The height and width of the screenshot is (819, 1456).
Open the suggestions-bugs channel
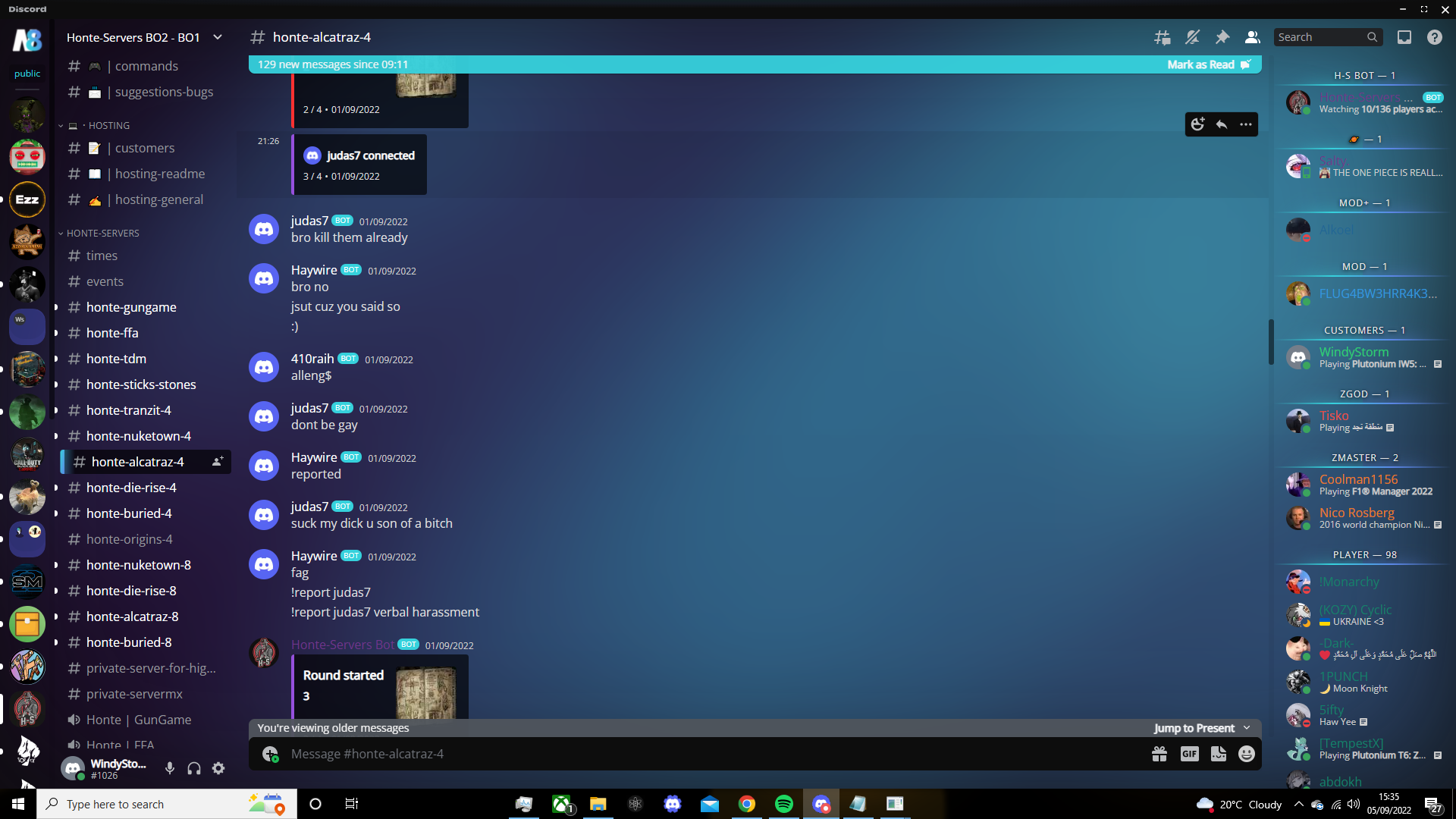pyautogui.click(x=146, y=92)
